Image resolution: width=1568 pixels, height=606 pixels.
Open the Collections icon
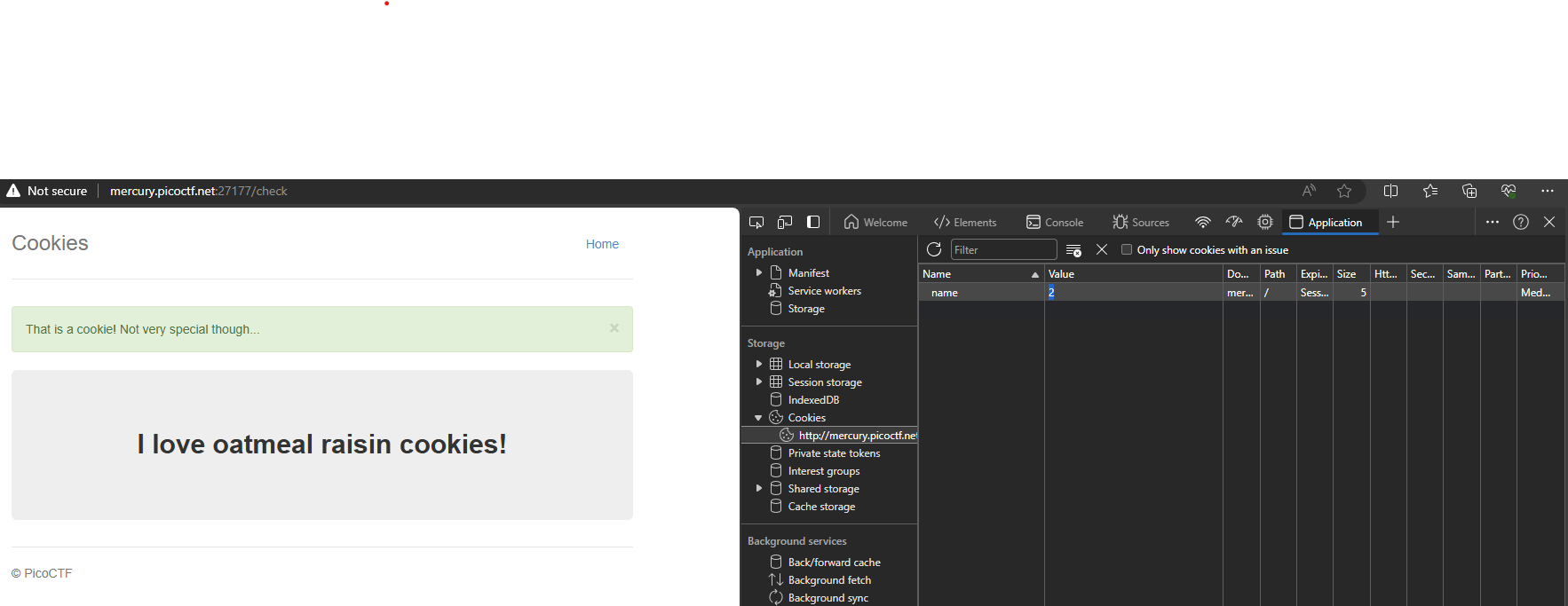pyautogui.click(x=1469, y=191)
